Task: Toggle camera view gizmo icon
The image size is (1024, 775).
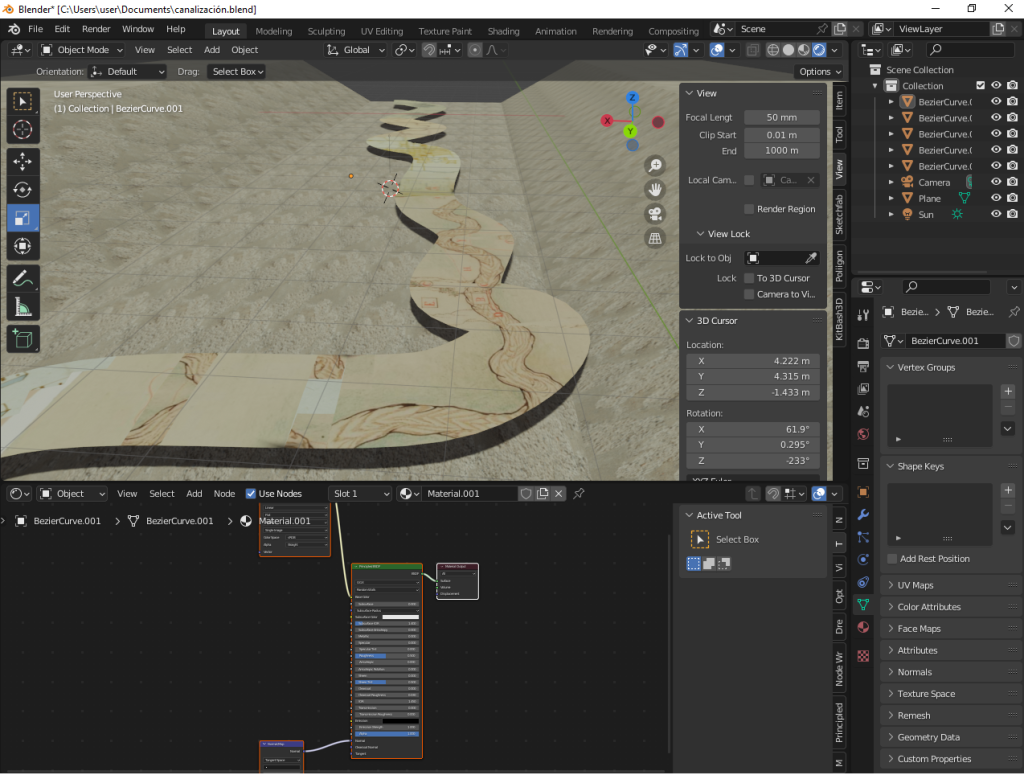Action: pyautogui.click(x=655, y=214)
